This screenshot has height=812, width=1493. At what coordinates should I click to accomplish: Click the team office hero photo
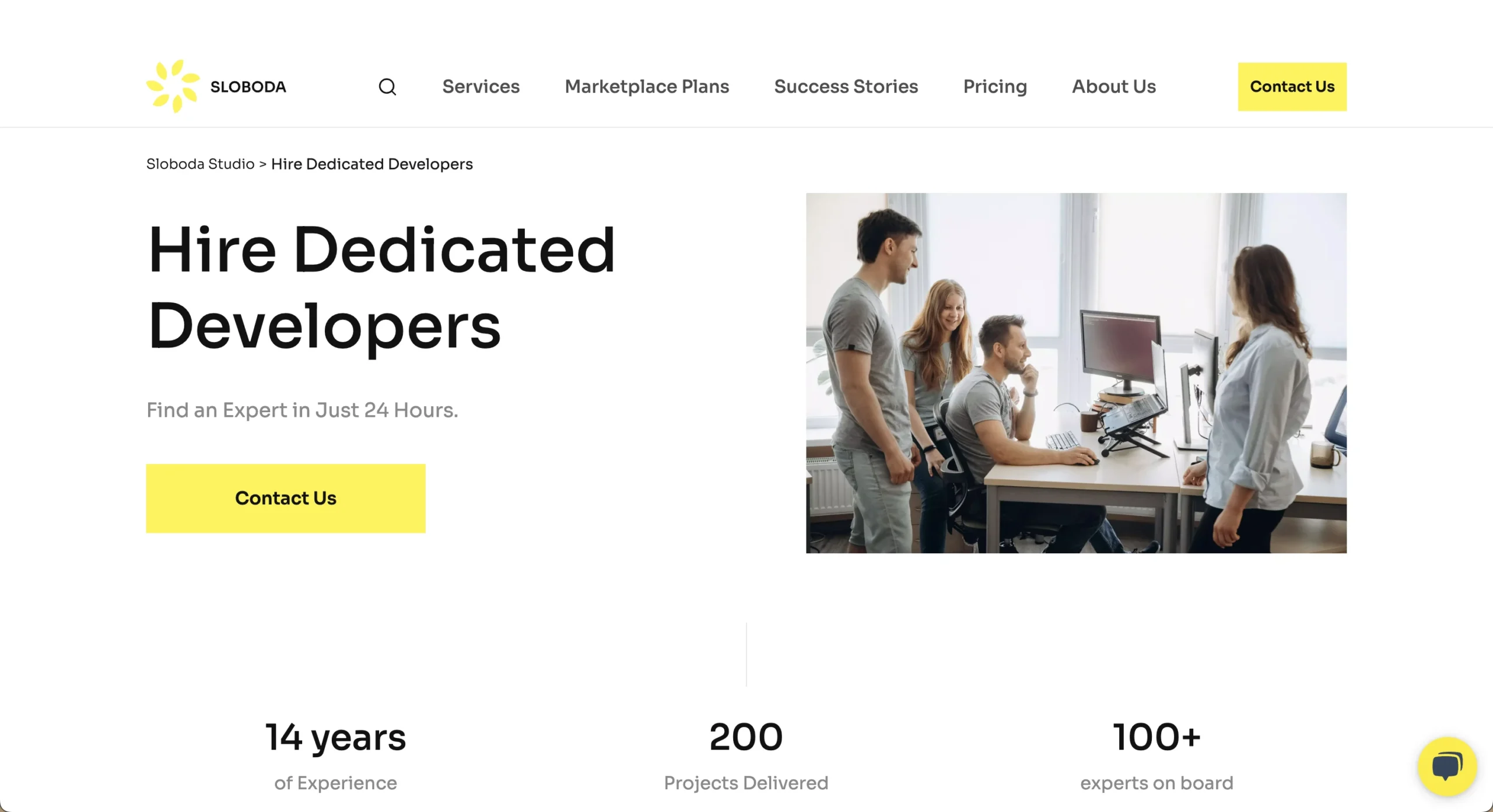pos(1076,373)
